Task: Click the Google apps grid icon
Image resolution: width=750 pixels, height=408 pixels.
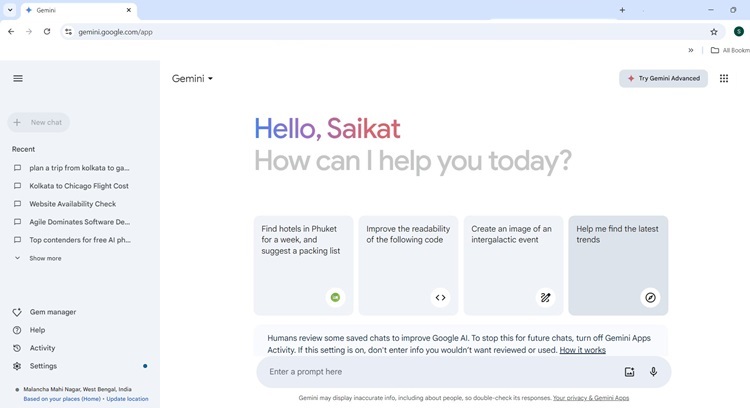Action: tap(724, 78)
